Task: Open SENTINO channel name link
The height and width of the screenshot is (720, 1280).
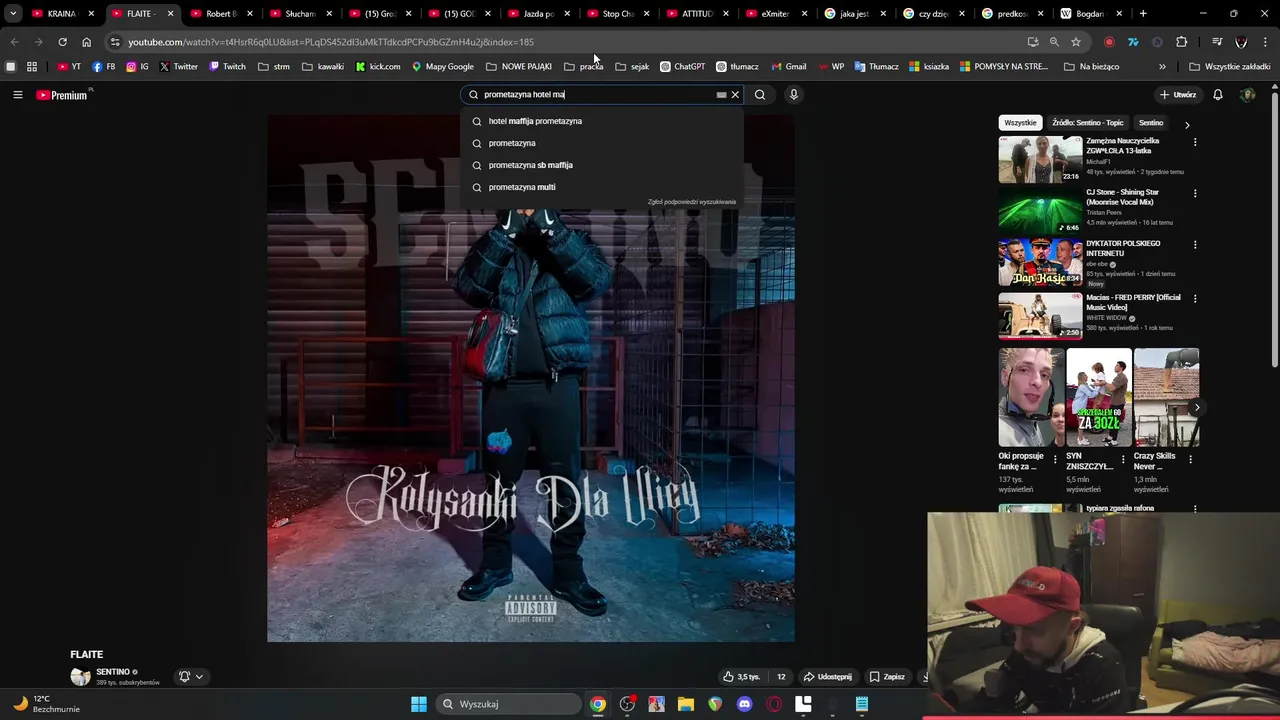Action: pyautogui.click(x=113, y=672)
